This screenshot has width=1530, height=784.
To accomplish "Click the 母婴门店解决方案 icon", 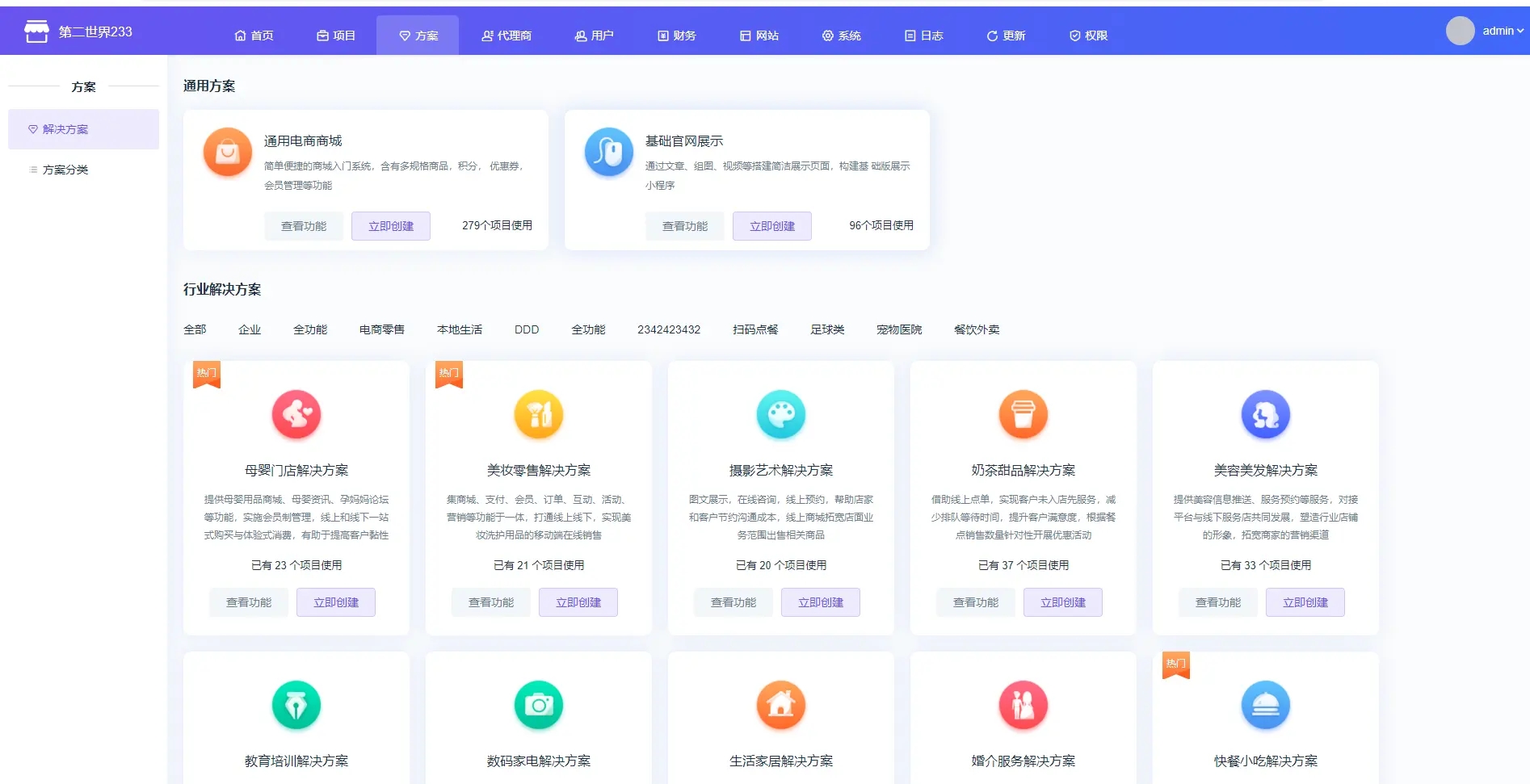I will click(x=296, y=414).
